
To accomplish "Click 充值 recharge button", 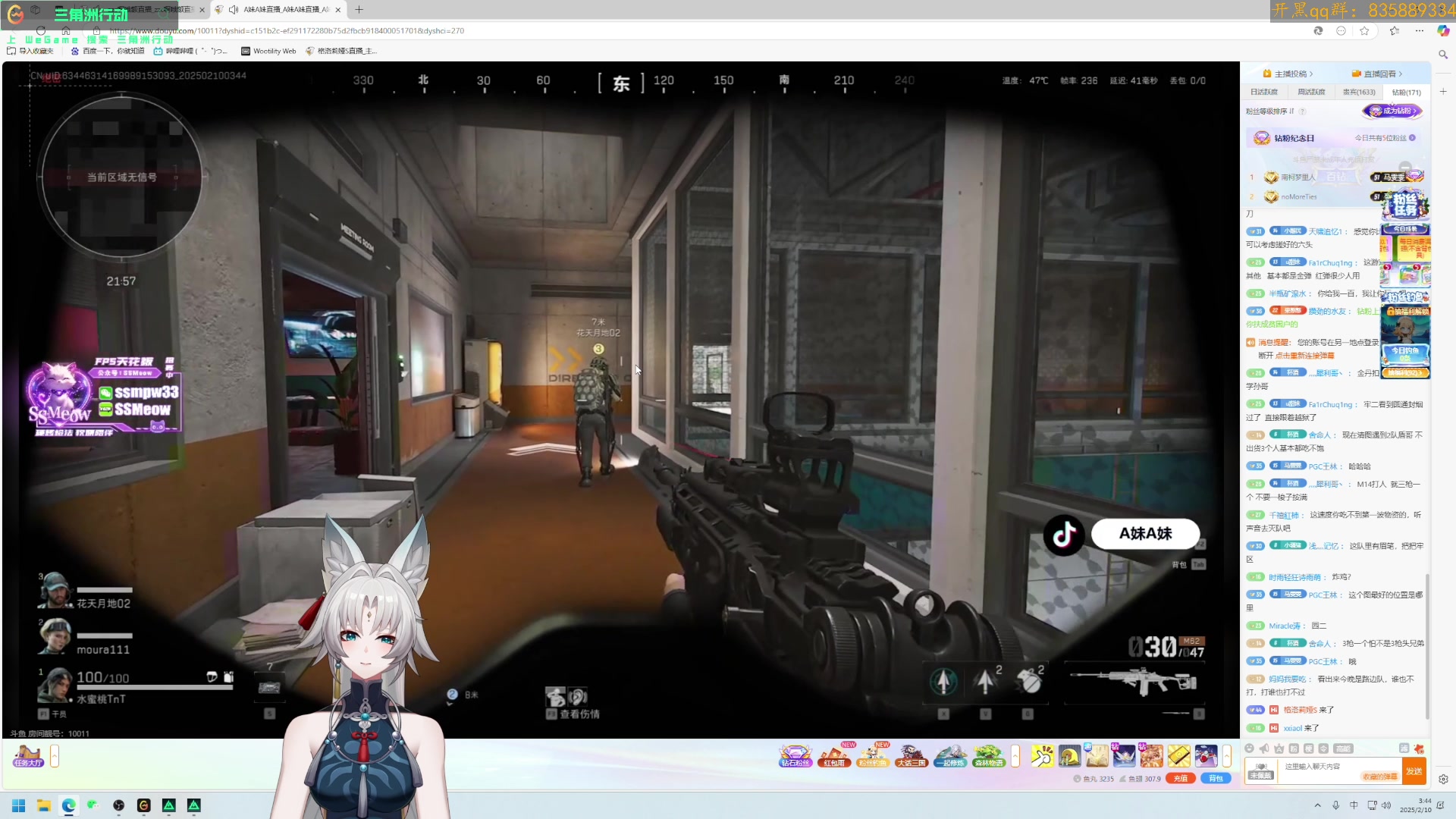I will coord(1181,779).
